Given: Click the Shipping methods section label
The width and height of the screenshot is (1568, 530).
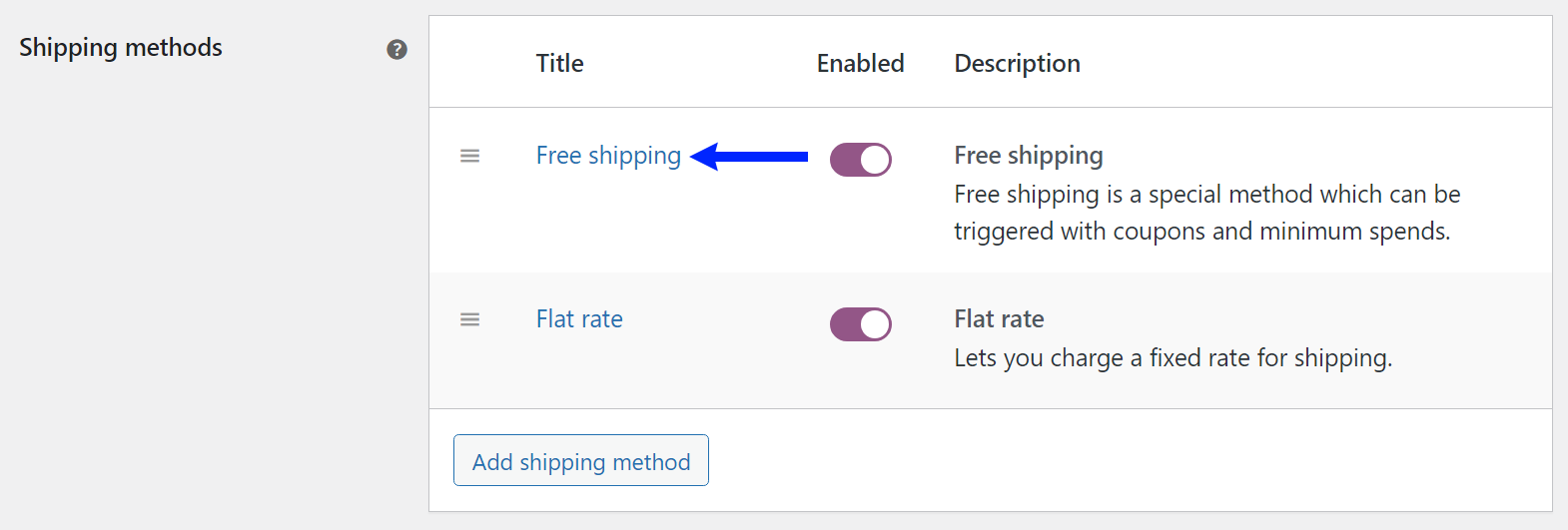Looking at the screenshot, I should point(121,48).
